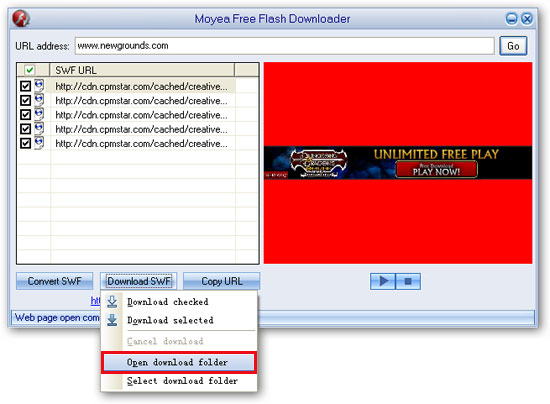Screen dimensions: 550x404
Task: Click the stop preview button
Action: click(408, 281)
